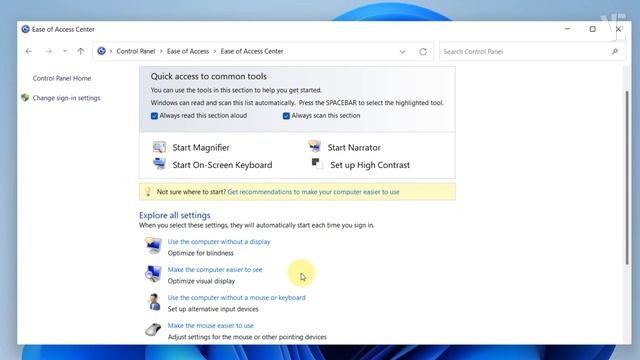This screenshot has height=360, width=640.
Task: Launch Start On-Screen Keyboard
Action: [x=222, y=165]
